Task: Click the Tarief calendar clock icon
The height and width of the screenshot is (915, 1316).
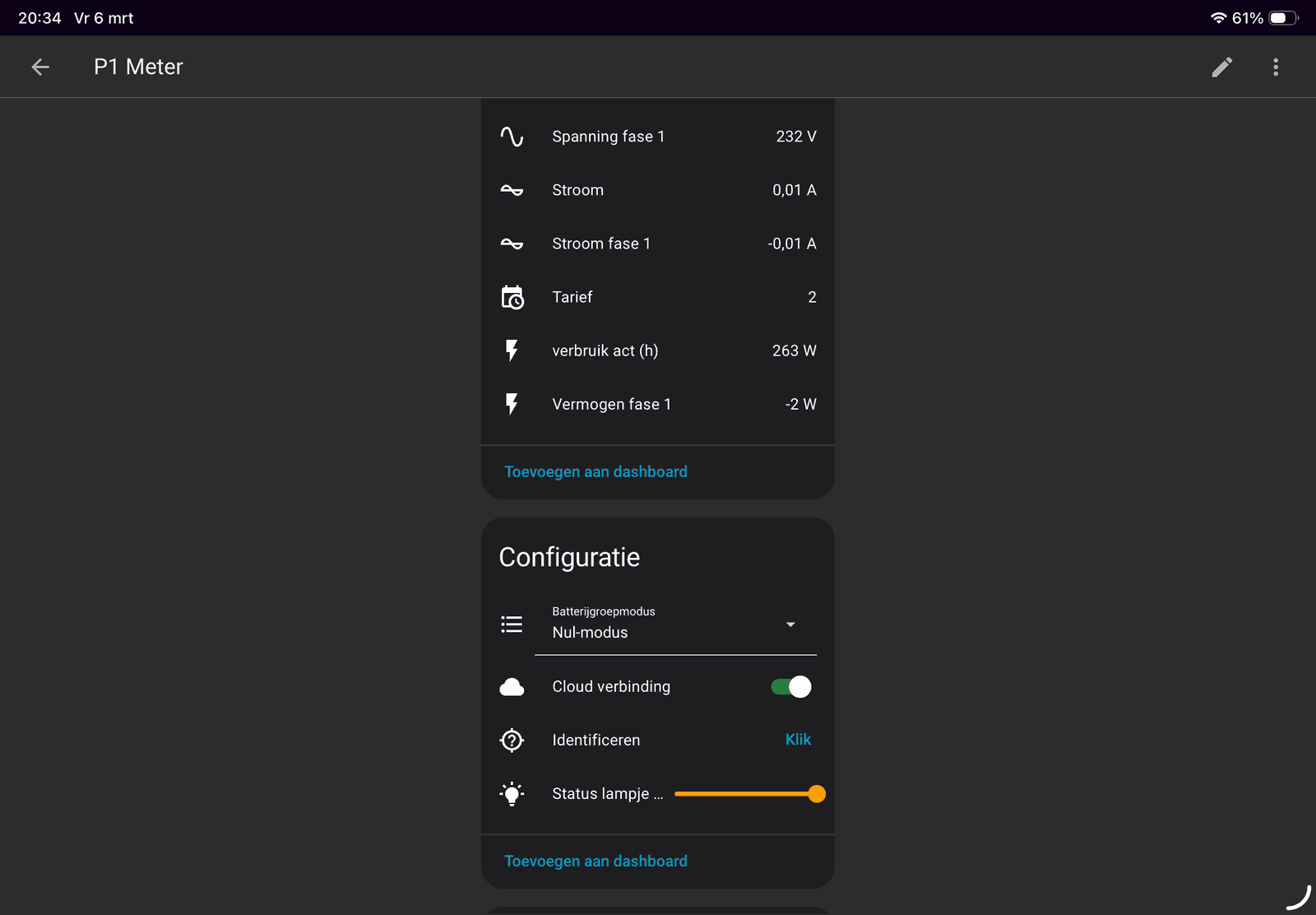Action: point(512,297)
